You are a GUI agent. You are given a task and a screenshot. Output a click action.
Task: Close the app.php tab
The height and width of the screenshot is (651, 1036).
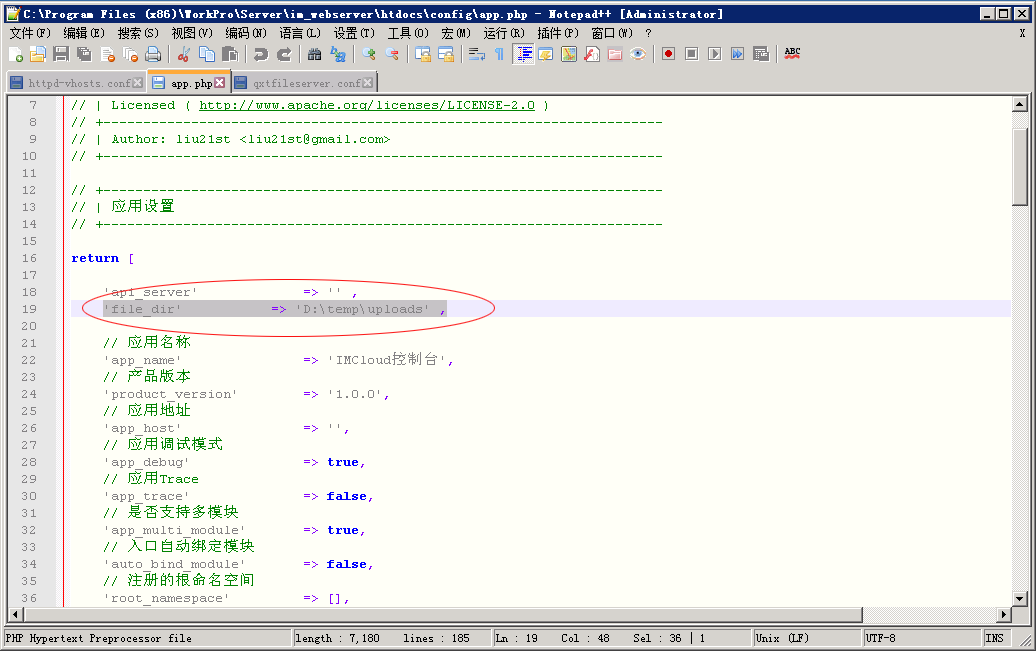point(220,83)
